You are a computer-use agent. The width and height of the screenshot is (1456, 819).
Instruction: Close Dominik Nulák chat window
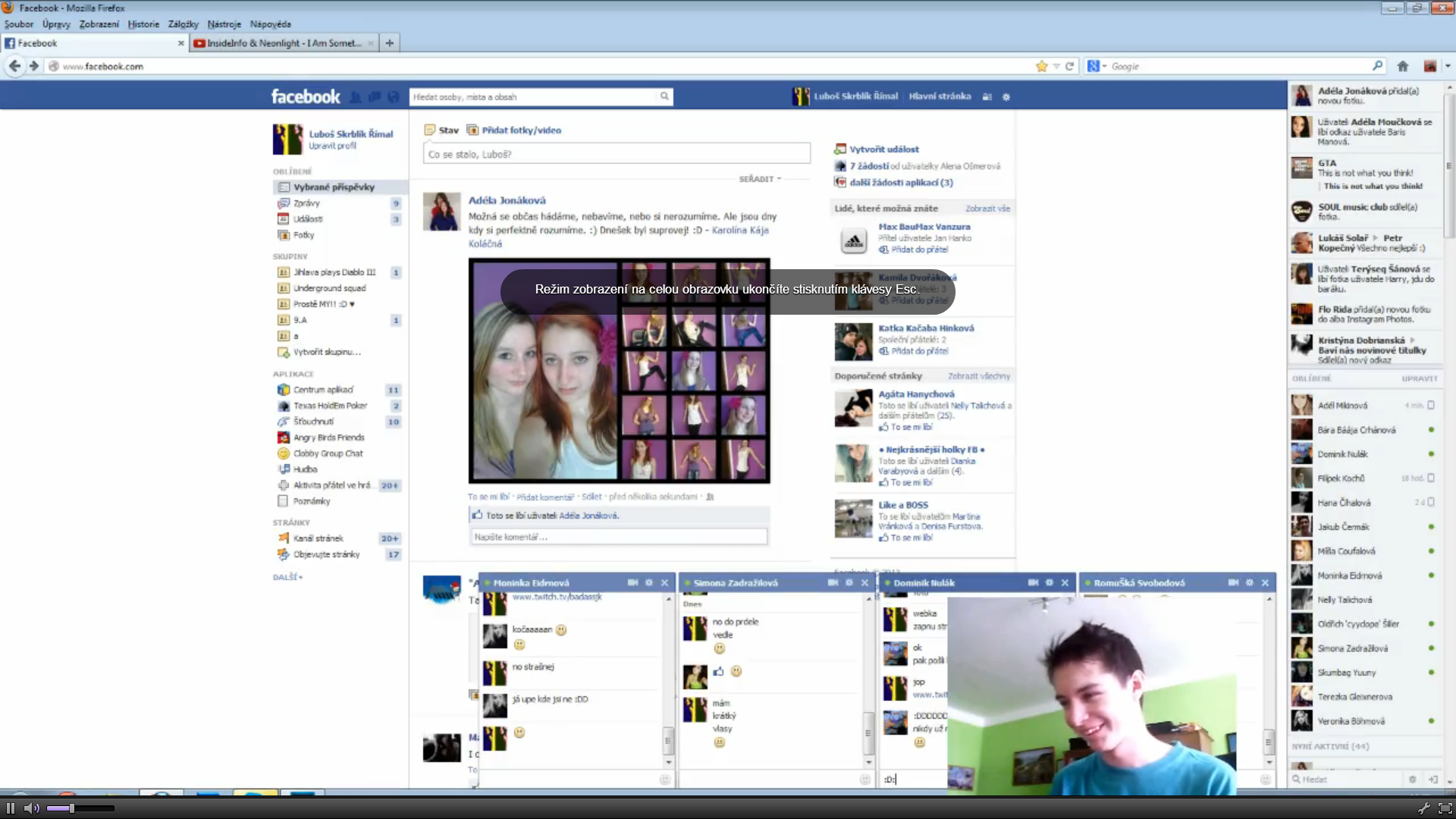(x=1065, y=582)
